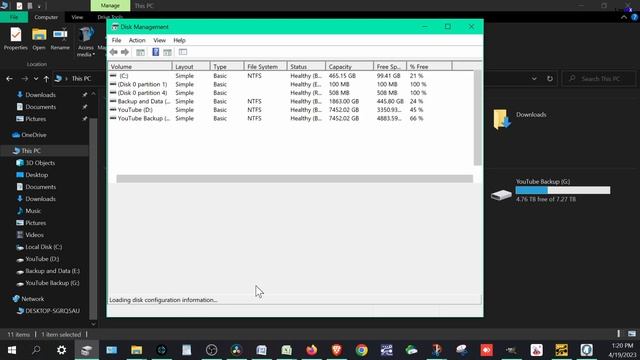
Task: Click the Show/Hide Action Pane toolbar icon
Action: (x=167, y=52)
